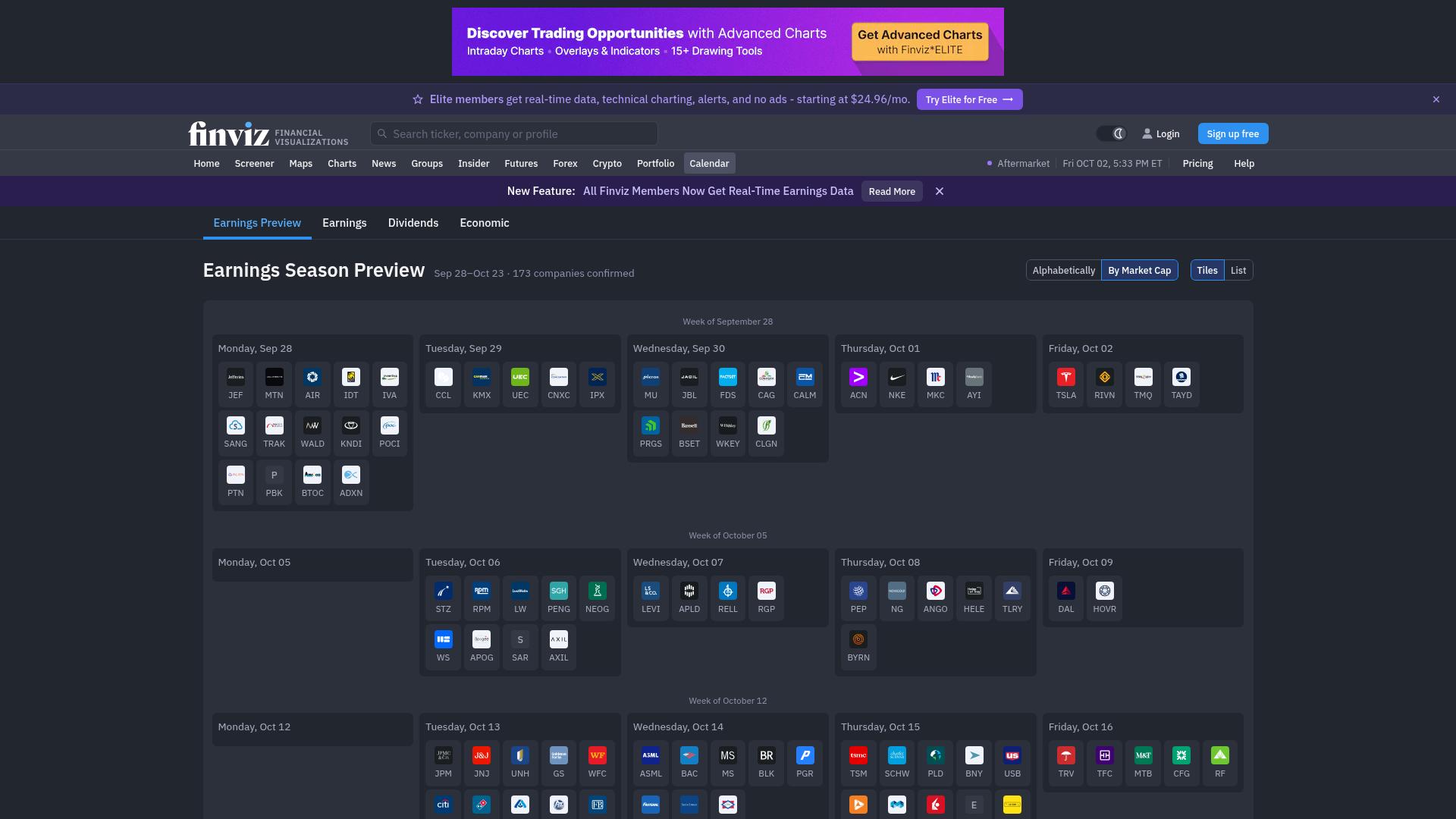
Task: Open the JEF tile under Monday
Action: tap(236, 384)
